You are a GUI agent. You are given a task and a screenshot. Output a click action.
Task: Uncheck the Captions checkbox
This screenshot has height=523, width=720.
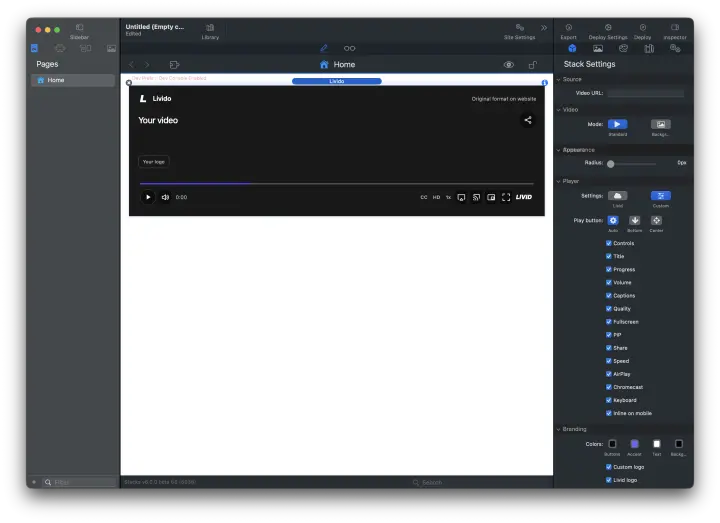click(608, 296)
